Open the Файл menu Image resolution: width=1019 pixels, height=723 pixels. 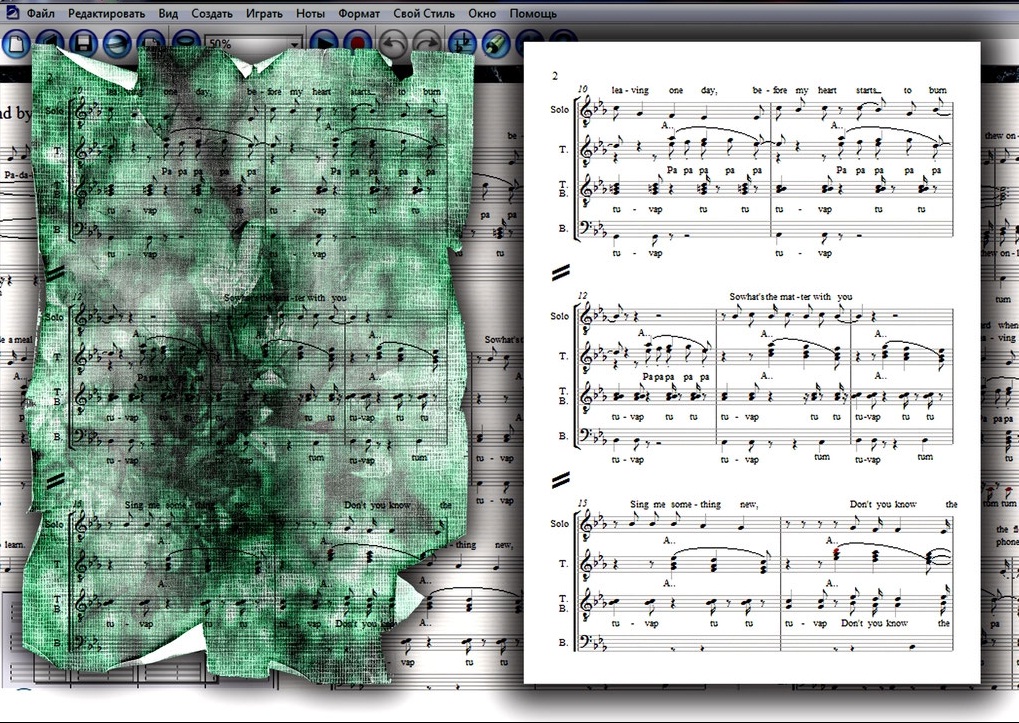[x=41, y=14]
